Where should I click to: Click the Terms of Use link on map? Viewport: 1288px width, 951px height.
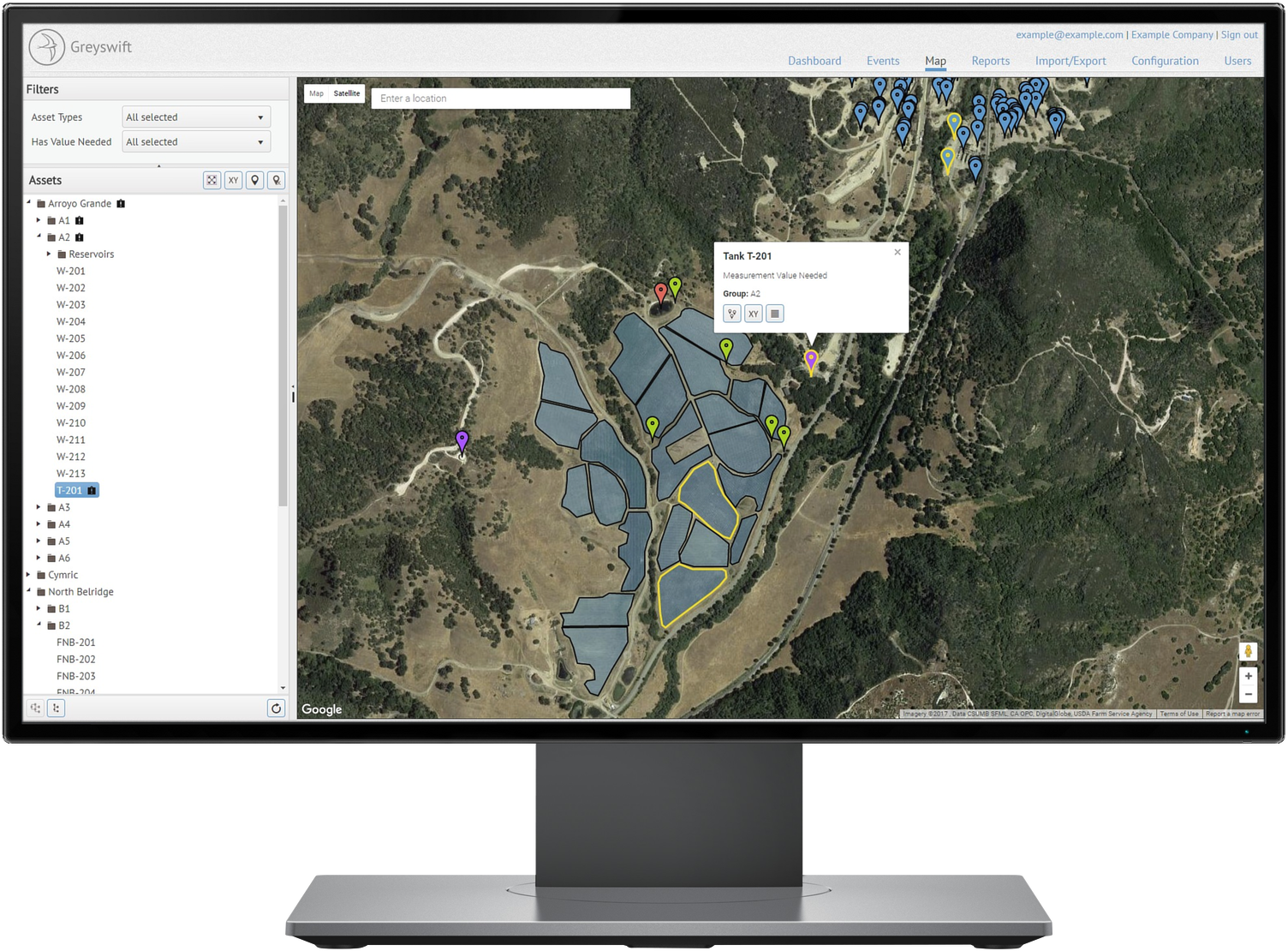[1179, 714]
